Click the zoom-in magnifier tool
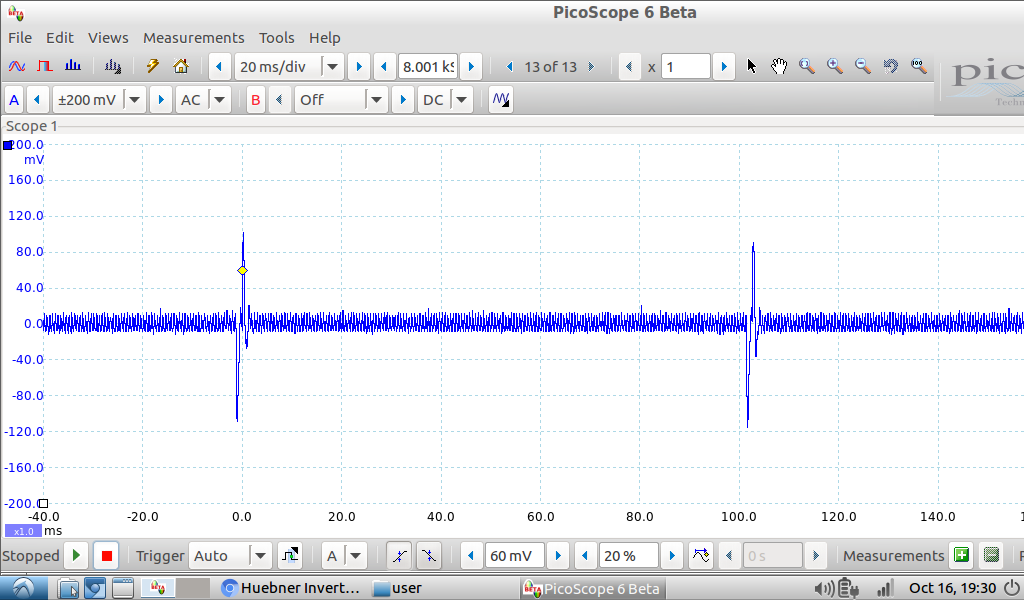Image resolution: width=1024 pixels, height=600 pixels. pos(835,67)
